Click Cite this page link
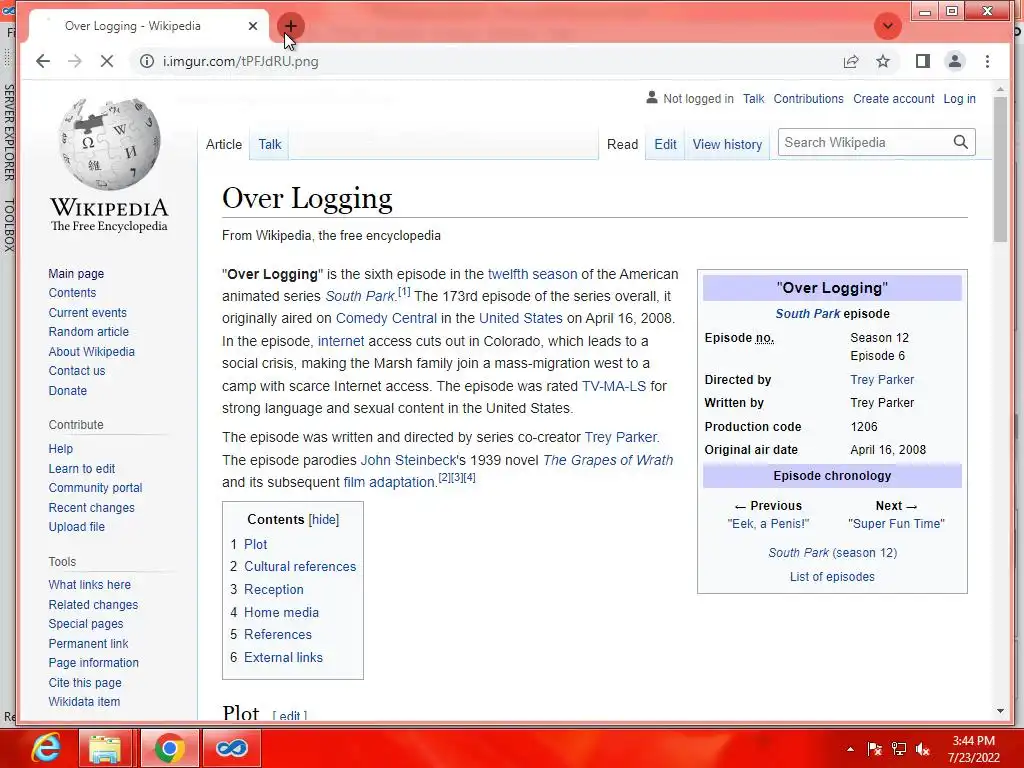The height and width of the screenshot is (768, 1024). pyautogui.click(x=85, y=682)
